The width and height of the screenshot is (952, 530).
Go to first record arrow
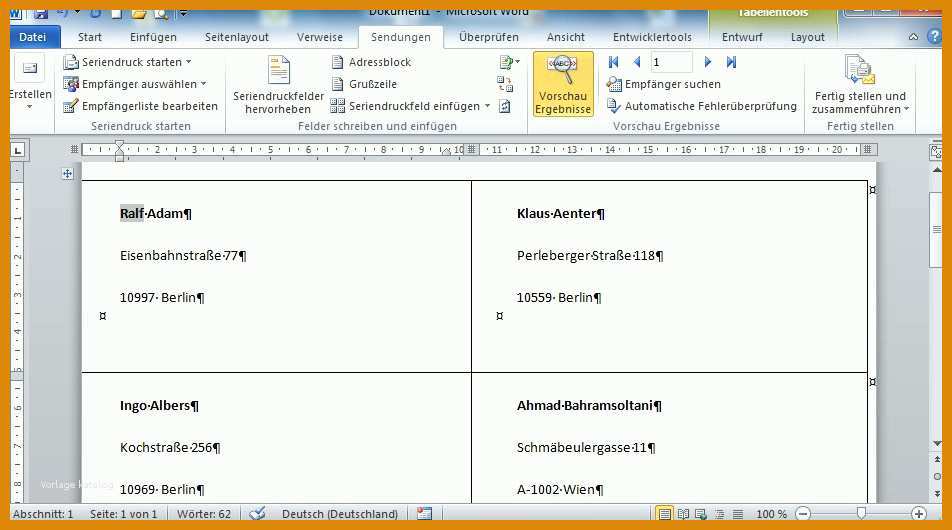[x=613, y=62]
